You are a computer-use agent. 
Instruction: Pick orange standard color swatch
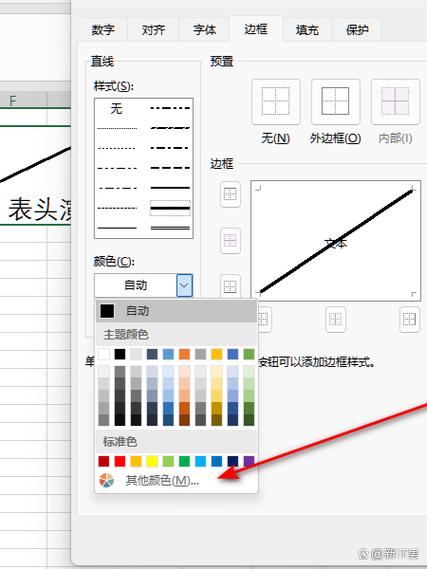[136, 461]
